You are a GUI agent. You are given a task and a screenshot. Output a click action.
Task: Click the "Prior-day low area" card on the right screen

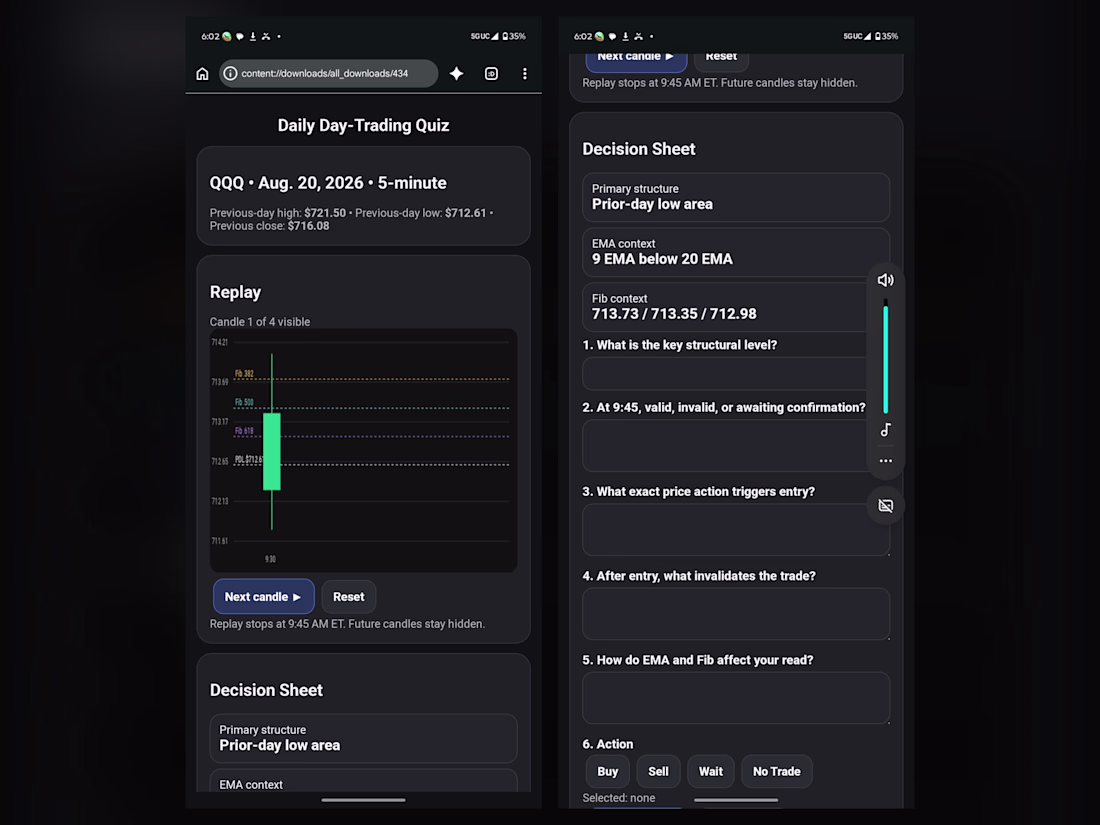pos(736,197)
